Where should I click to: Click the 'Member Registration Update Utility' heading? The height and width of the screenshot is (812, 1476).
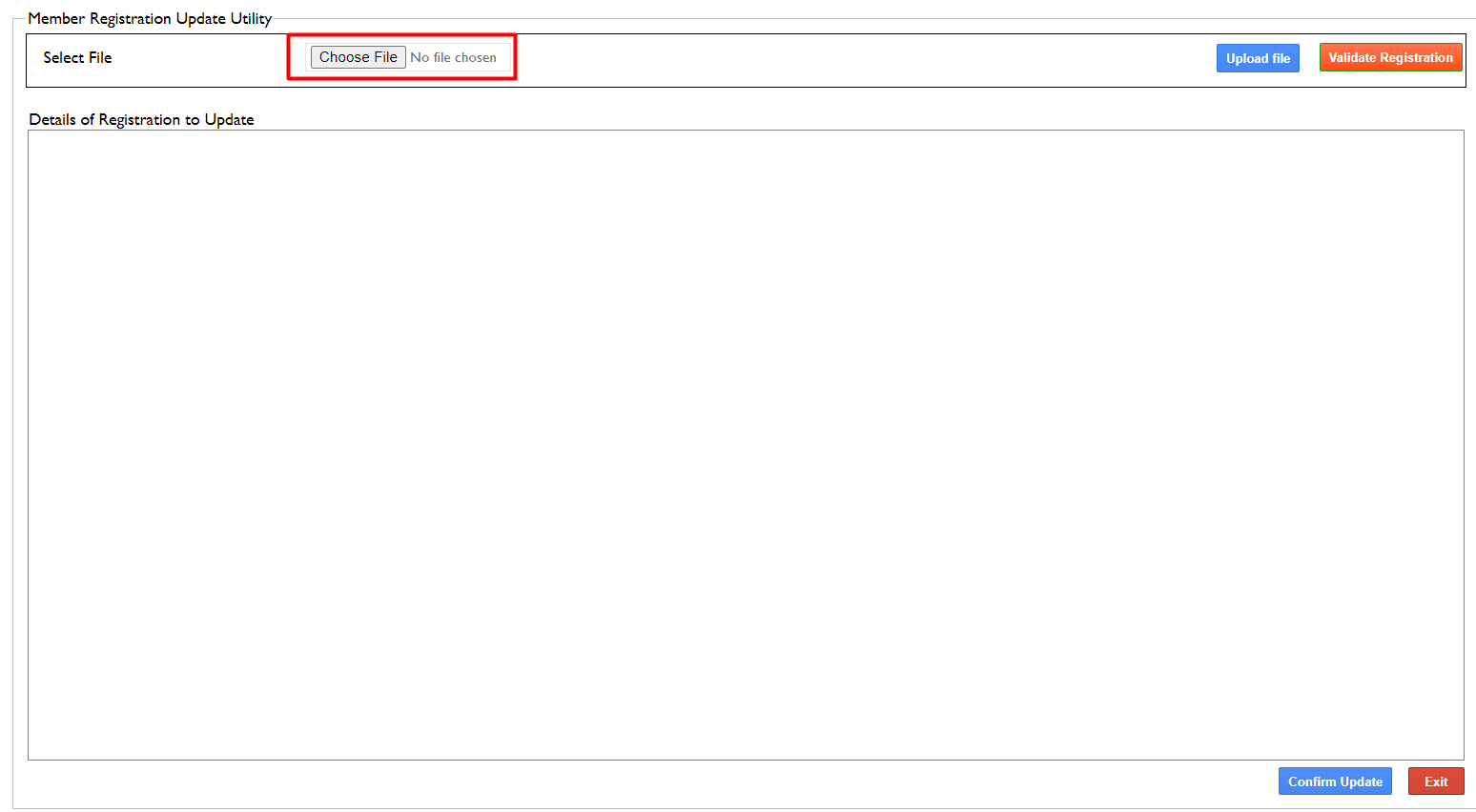click(150, 19)
